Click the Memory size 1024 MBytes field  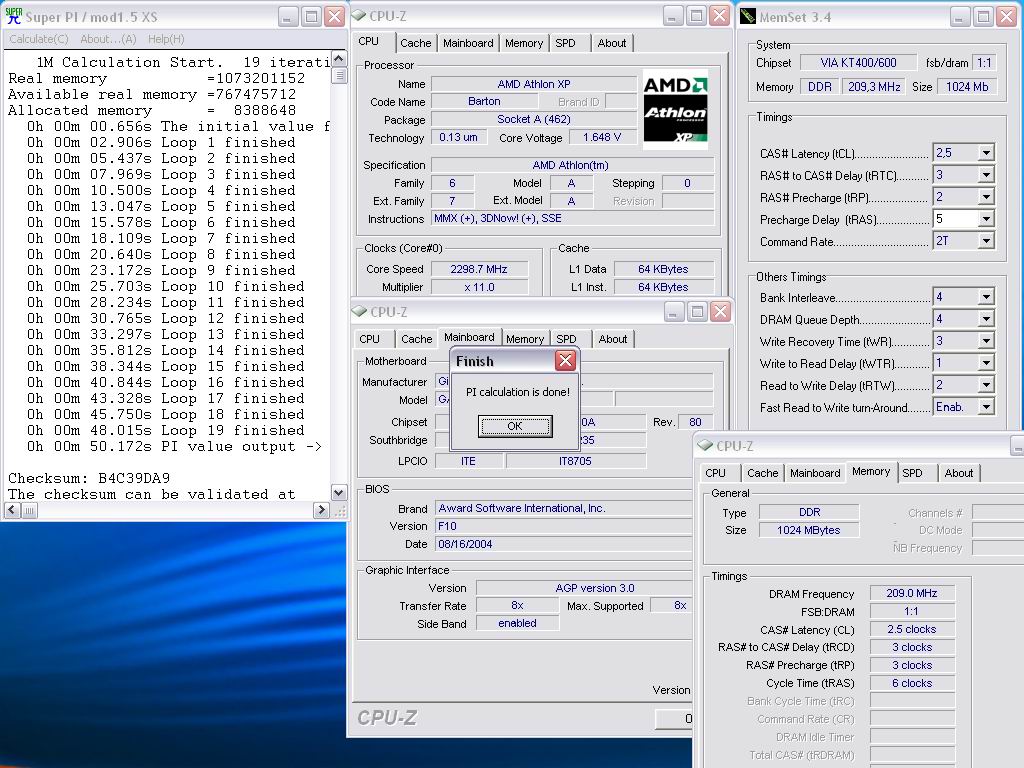pyautogui.click(x=808, y=530)
